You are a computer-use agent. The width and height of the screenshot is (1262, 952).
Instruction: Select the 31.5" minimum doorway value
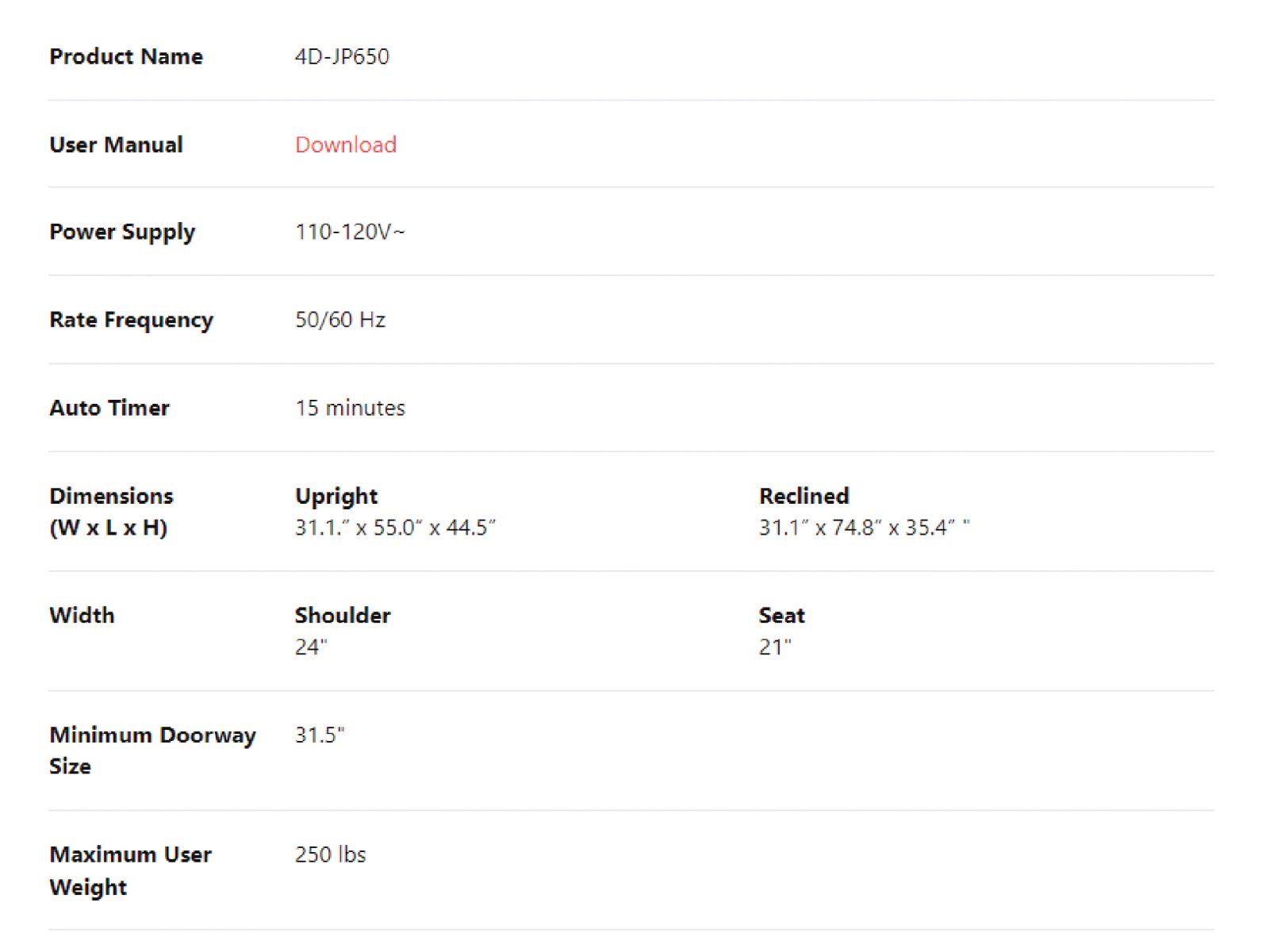[320, 735]
